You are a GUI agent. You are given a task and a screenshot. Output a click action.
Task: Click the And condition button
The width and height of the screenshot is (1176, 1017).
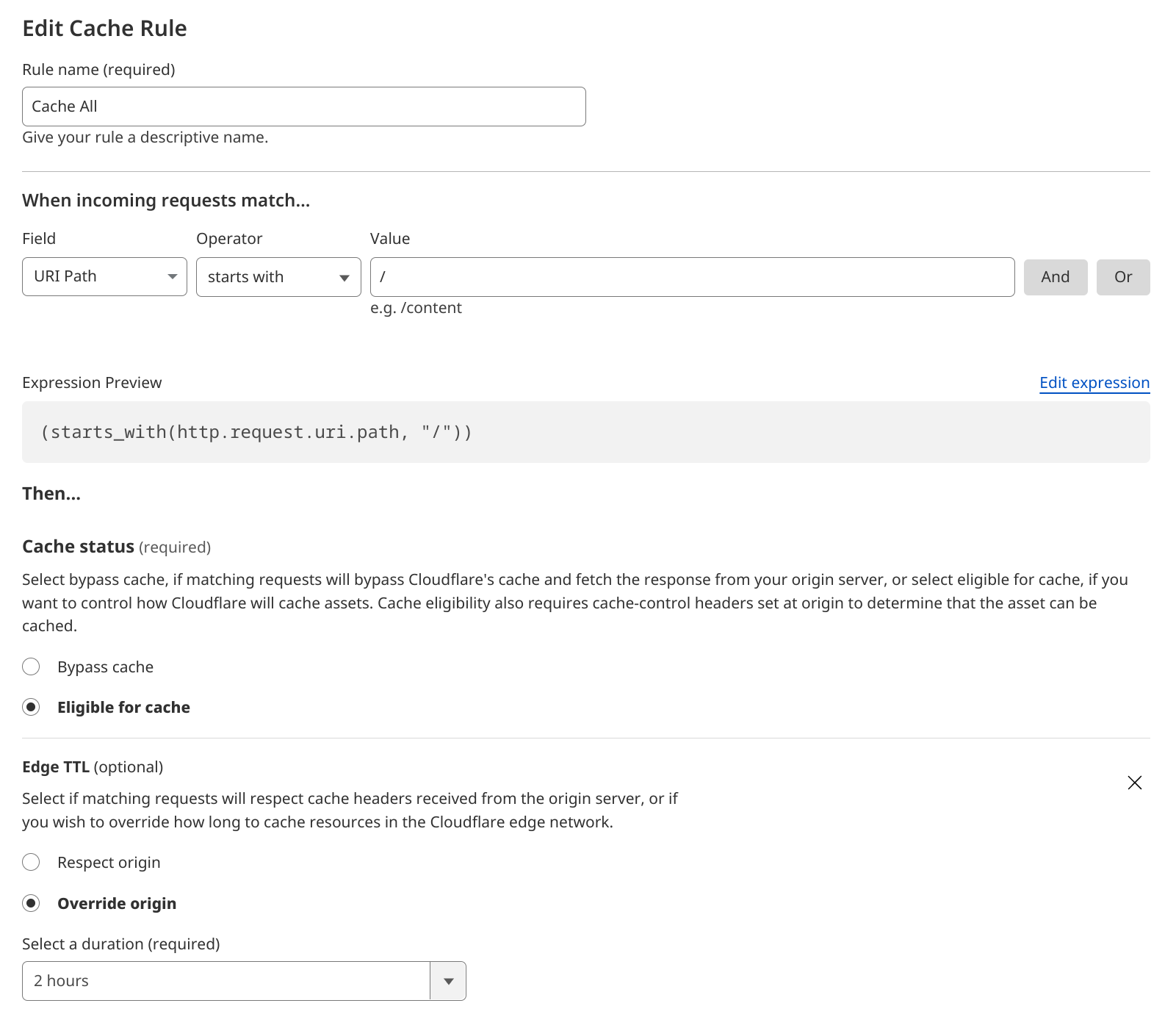coord(1056,277)
